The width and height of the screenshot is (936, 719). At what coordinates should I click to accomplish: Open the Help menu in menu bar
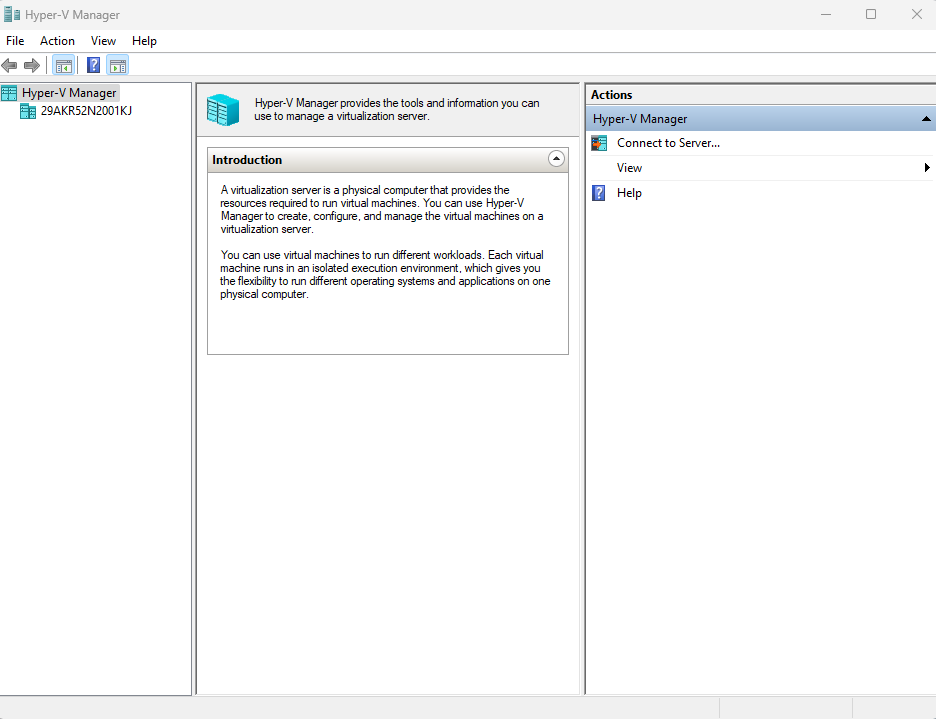click(144, 41)
